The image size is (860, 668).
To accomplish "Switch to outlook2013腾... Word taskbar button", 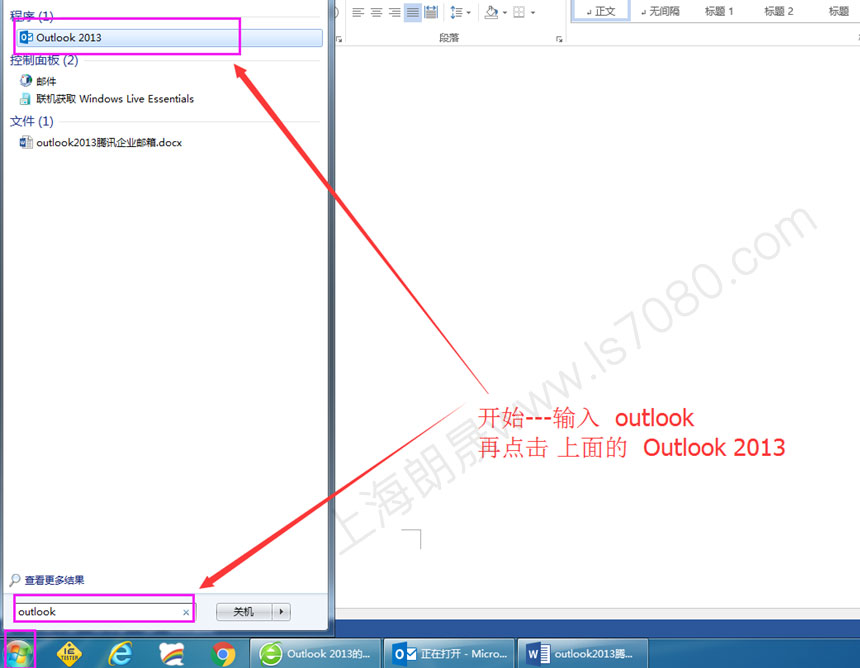I will pos(582,654).
